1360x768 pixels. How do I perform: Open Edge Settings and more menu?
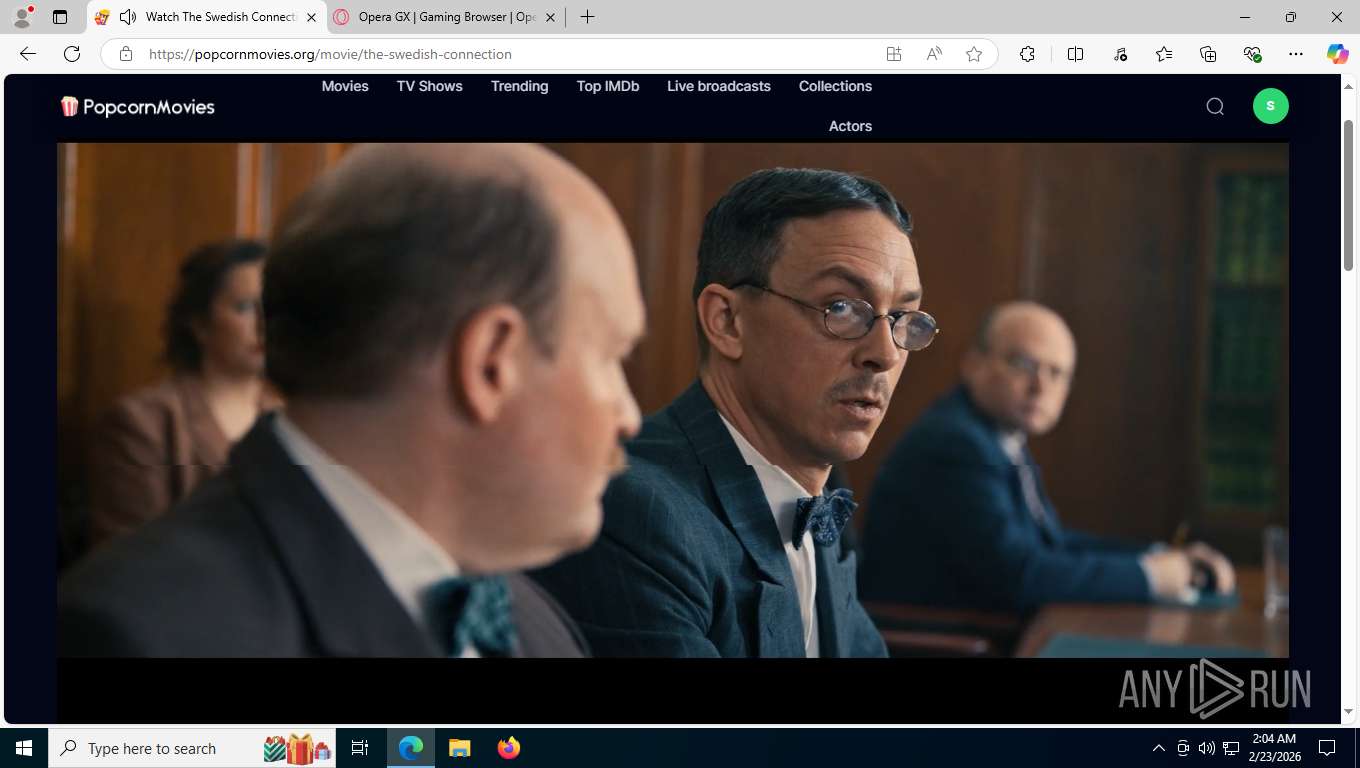pos(1296,54)
